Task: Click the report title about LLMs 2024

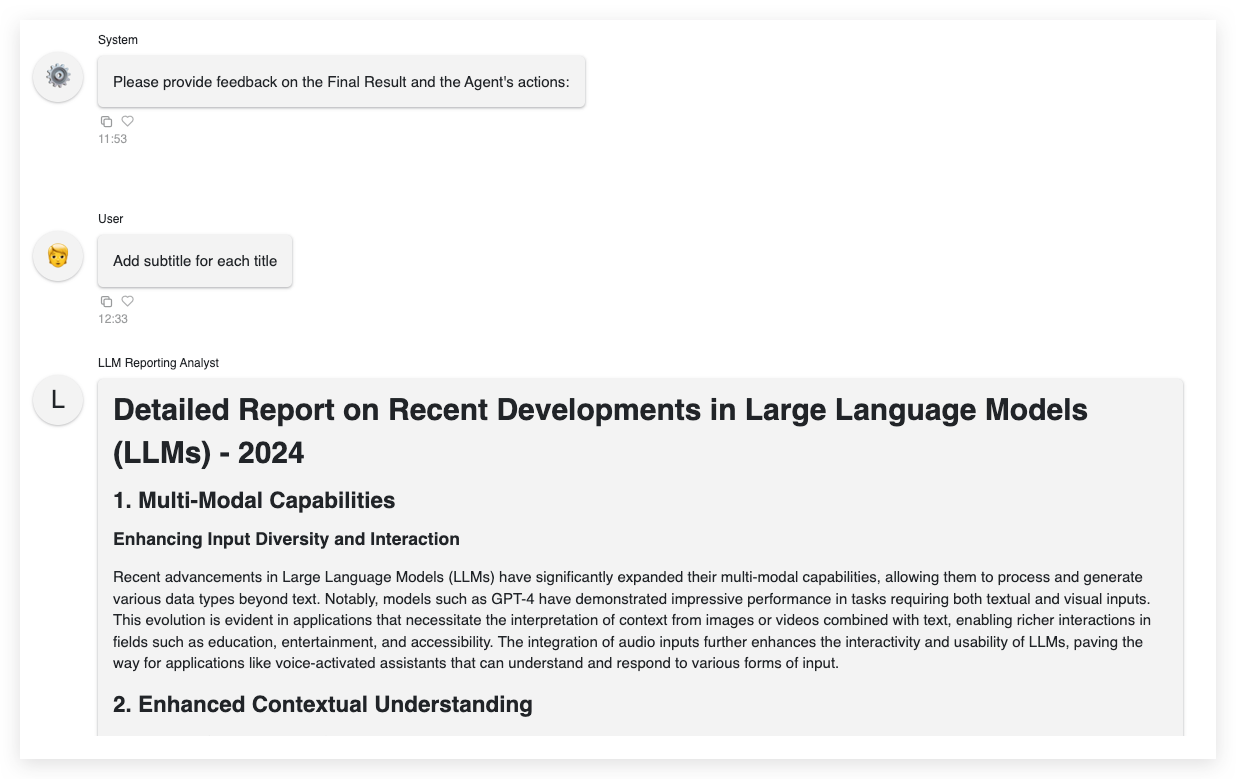Action: pos(600,410)
